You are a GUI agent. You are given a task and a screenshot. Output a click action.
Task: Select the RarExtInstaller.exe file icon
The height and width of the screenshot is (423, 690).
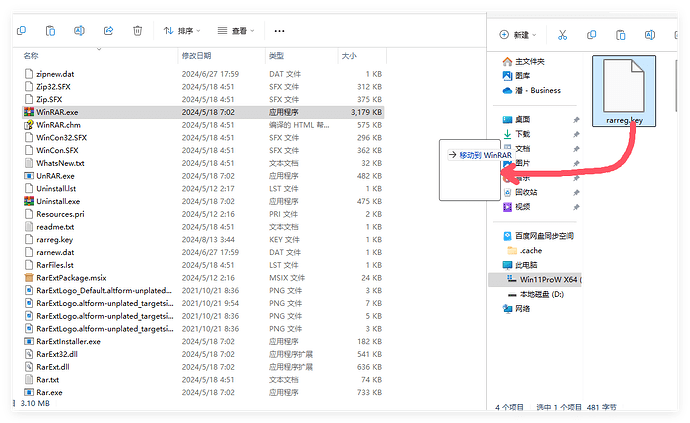(x=29, y=341)
